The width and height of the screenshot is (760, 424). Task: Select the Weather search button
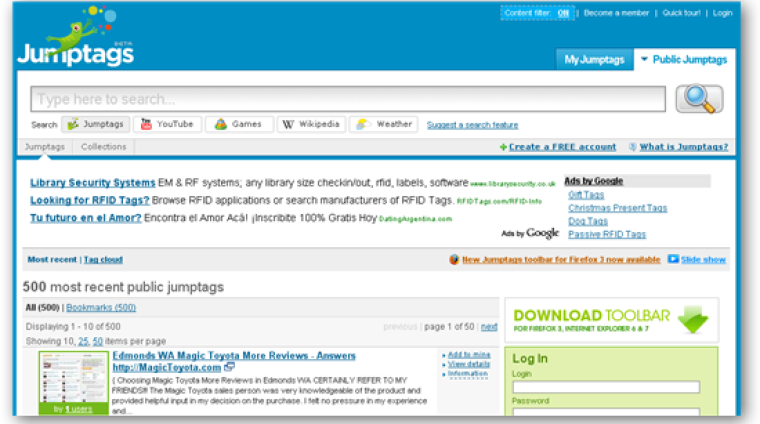384,124
